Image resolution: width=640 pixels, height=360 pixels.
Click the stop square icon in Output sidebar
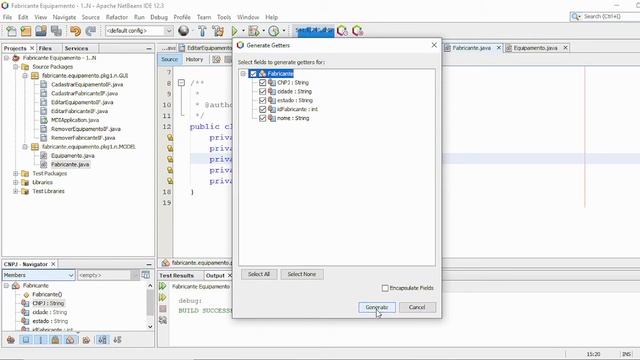(163, 309)
